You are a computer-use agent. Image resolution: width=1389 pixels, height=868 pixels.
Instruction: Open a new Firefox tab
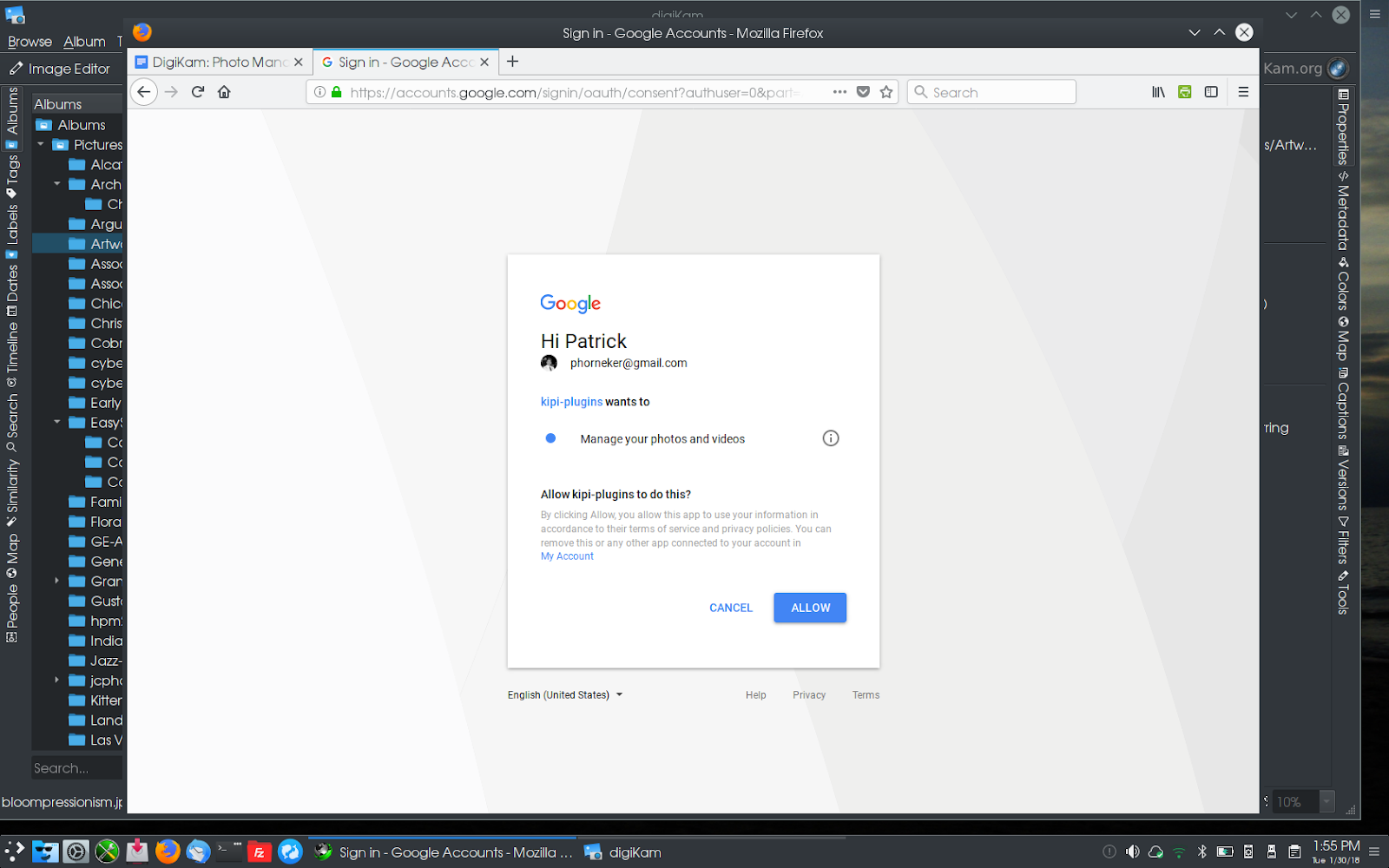512,62
